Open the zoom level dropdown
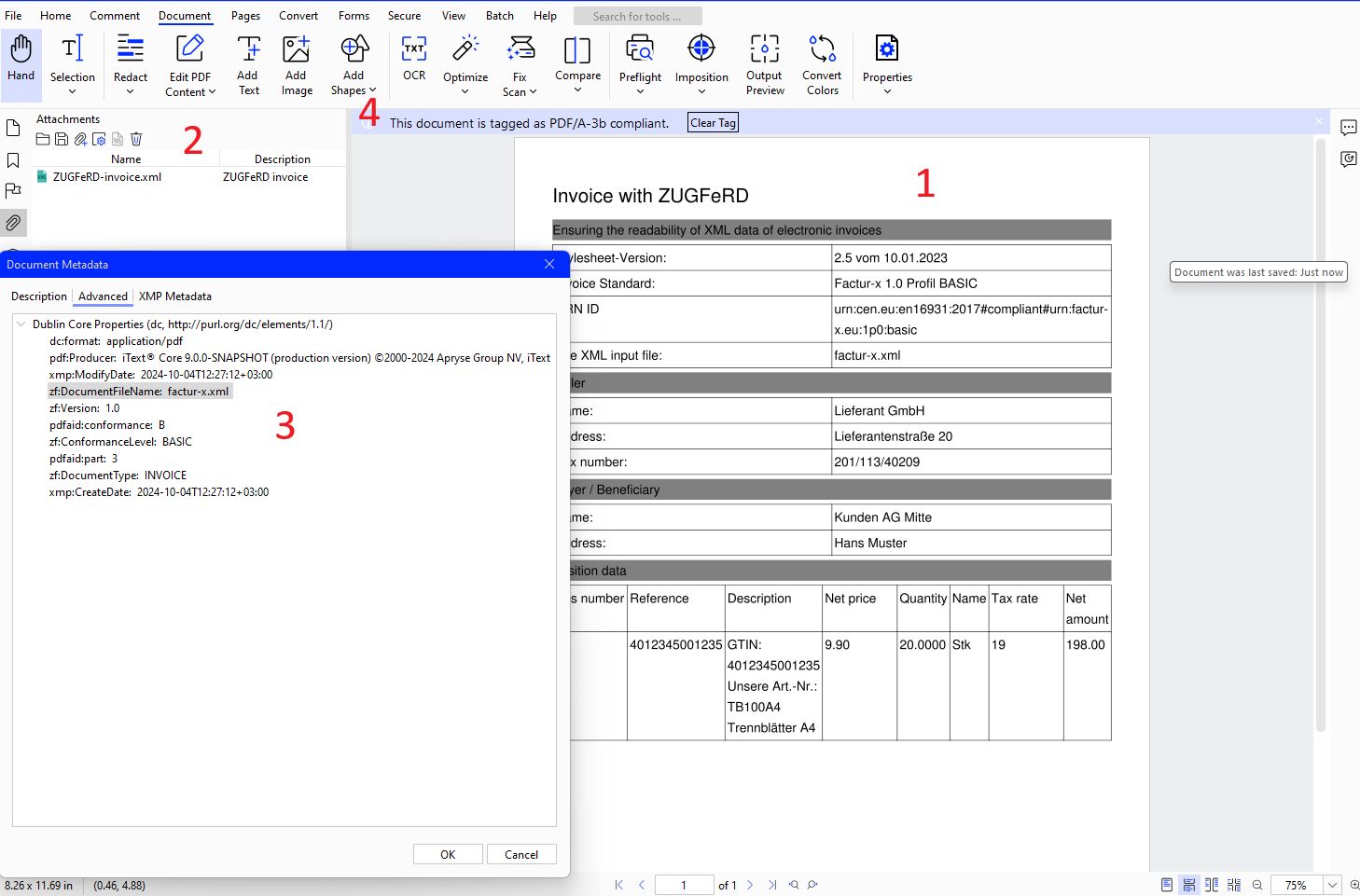Viewport: 1360px width, 896px height. point(1333,885)
